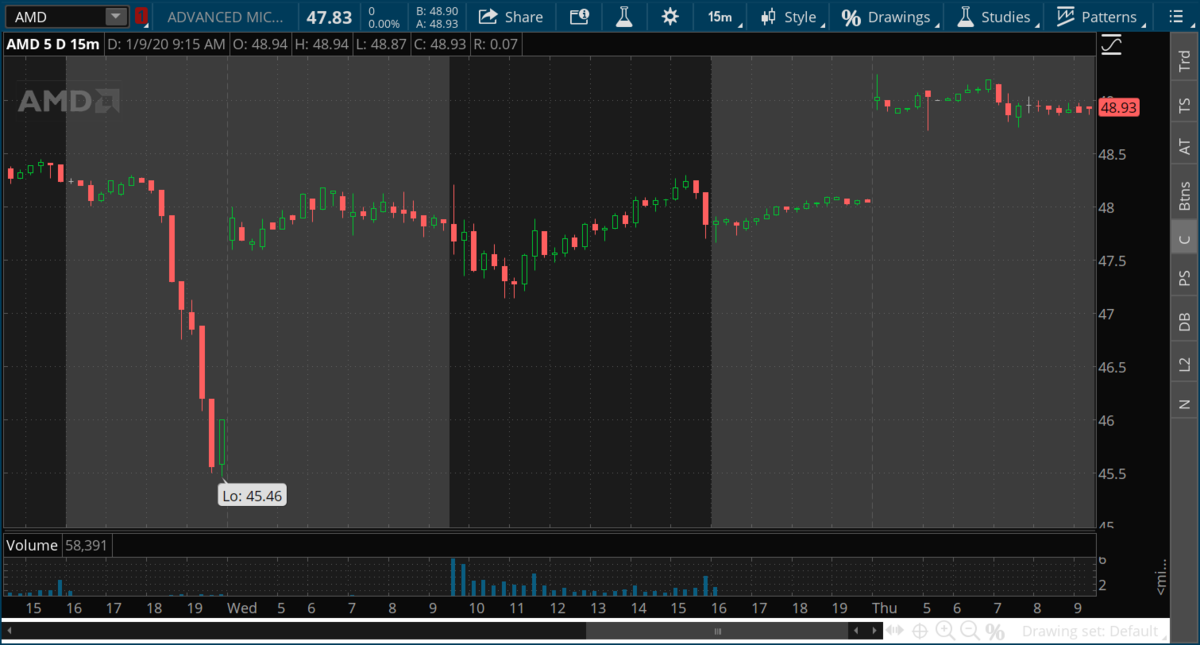
Task: Click the 47.83 last price
Action: coord(328,17)
